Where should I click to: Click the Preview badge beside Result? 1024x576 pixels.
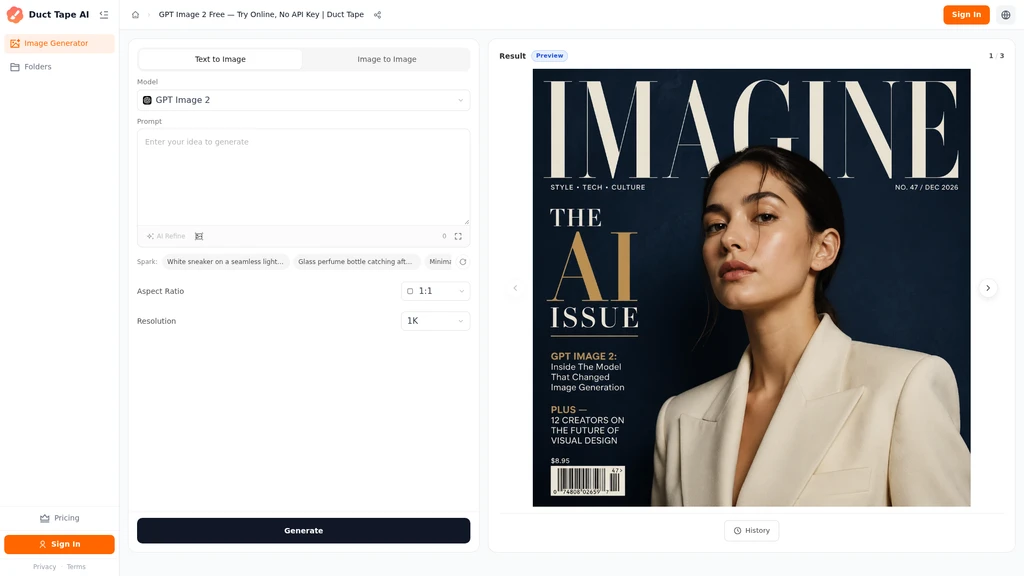pyautogui.click(x=549, y=56)
